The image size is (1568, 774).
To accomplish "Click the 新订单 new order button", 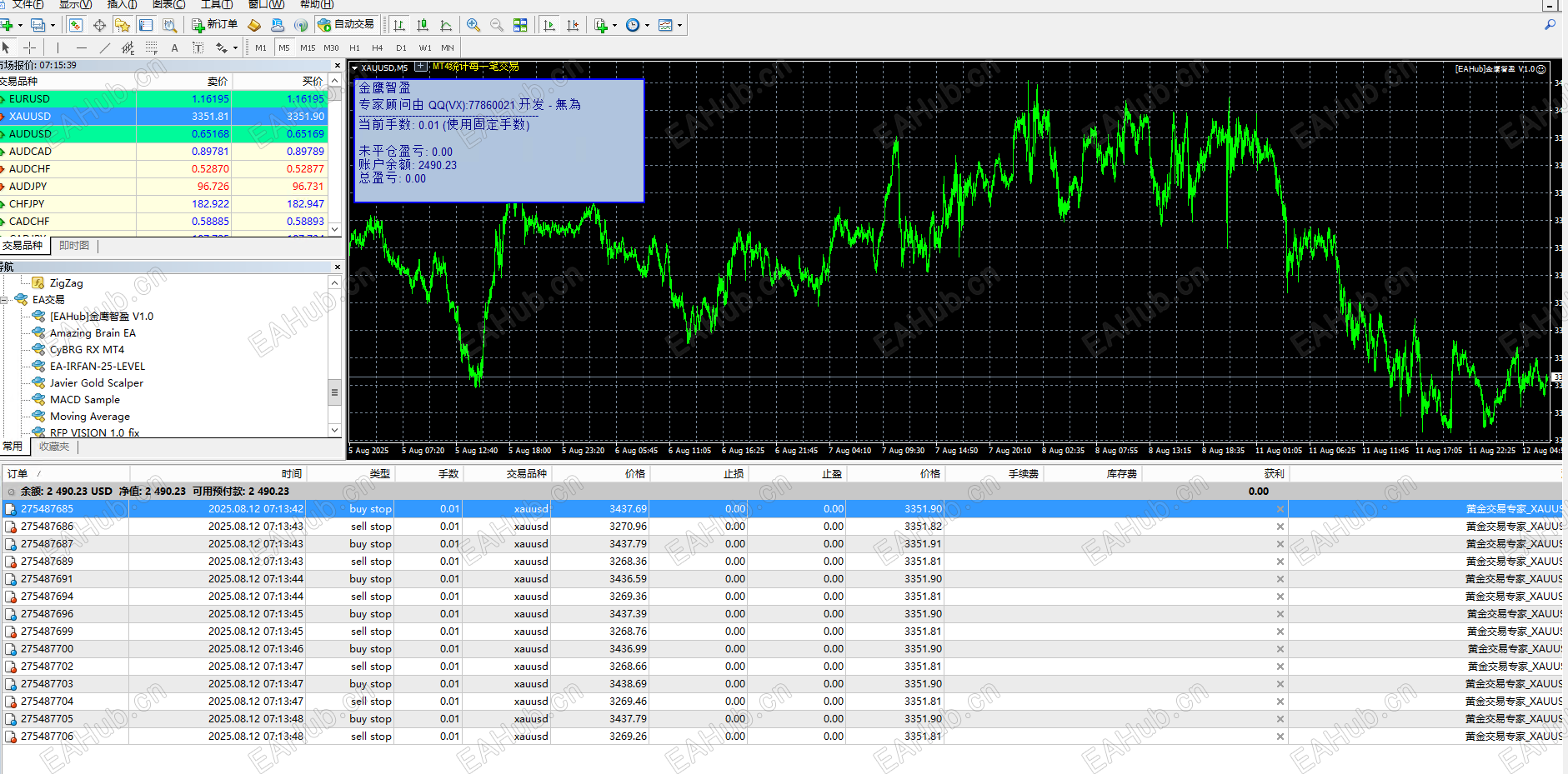I will tap(214, 25).
